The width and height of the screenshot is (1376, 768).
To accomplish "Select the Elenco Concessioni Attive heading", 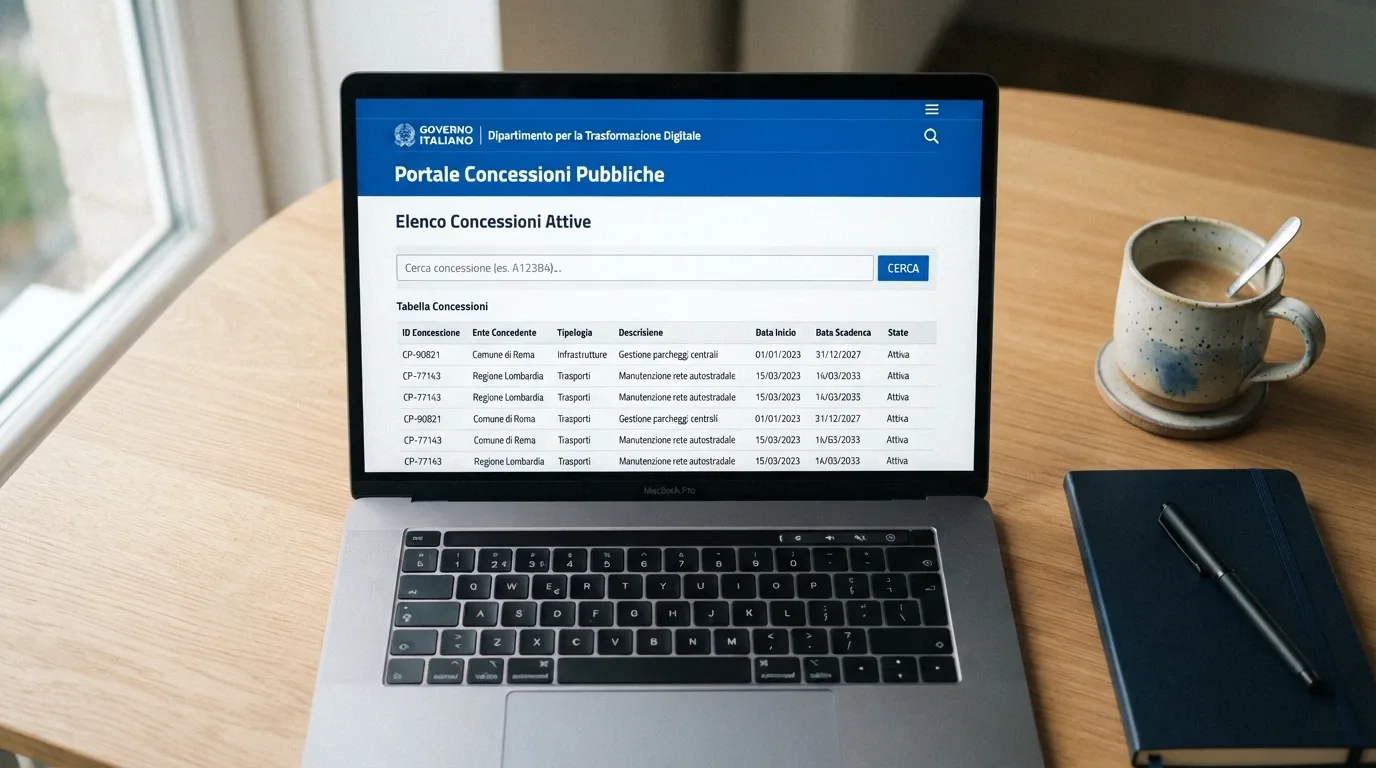I will coord(493,222).
